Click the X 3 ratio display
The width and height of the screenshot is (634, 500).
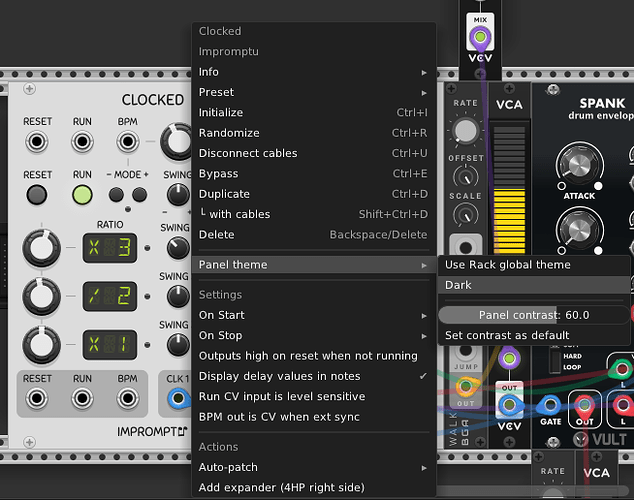[x=110, y=248]
